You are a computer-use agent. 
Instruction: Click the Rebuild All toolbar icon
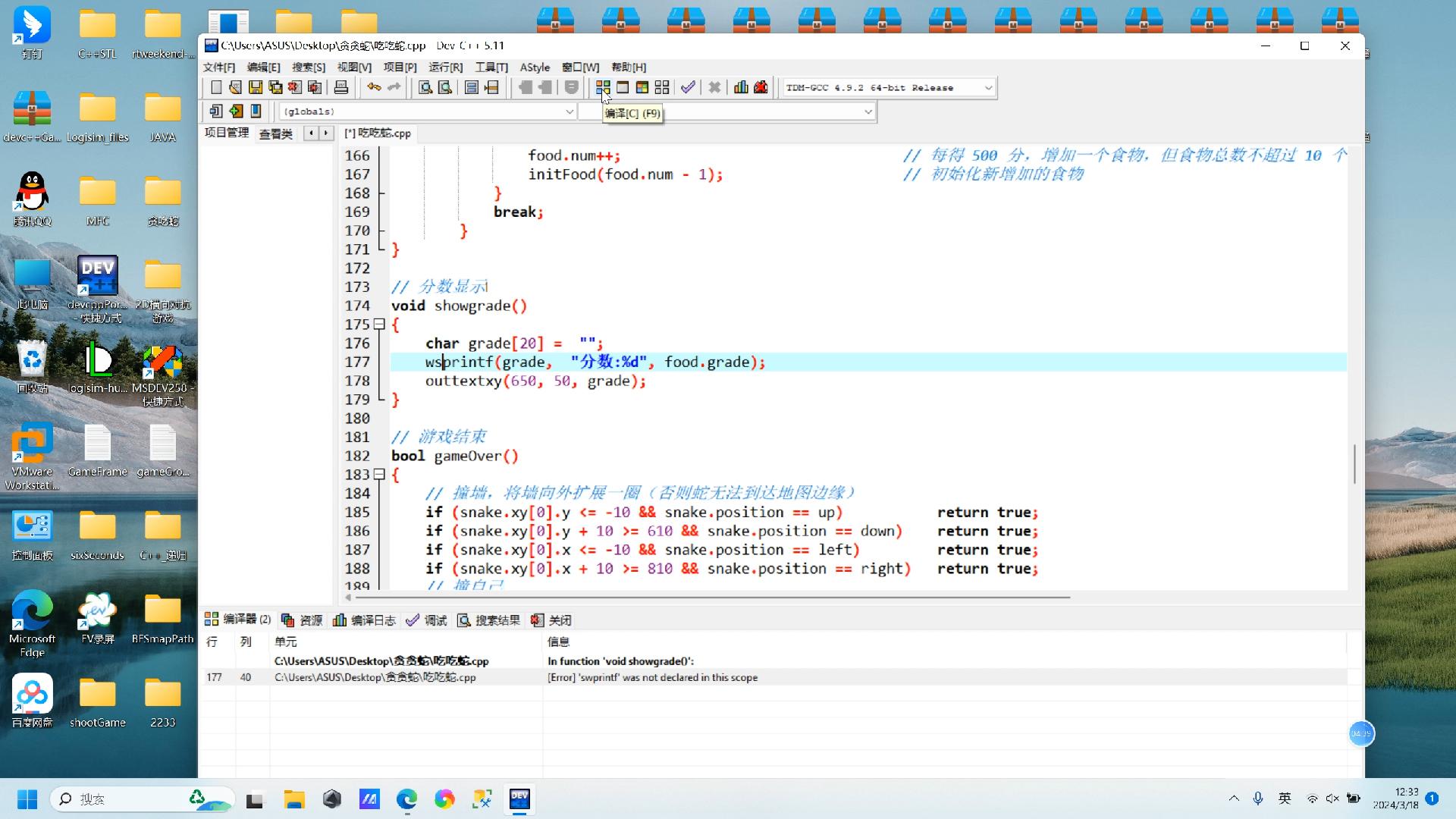(662, 88)
